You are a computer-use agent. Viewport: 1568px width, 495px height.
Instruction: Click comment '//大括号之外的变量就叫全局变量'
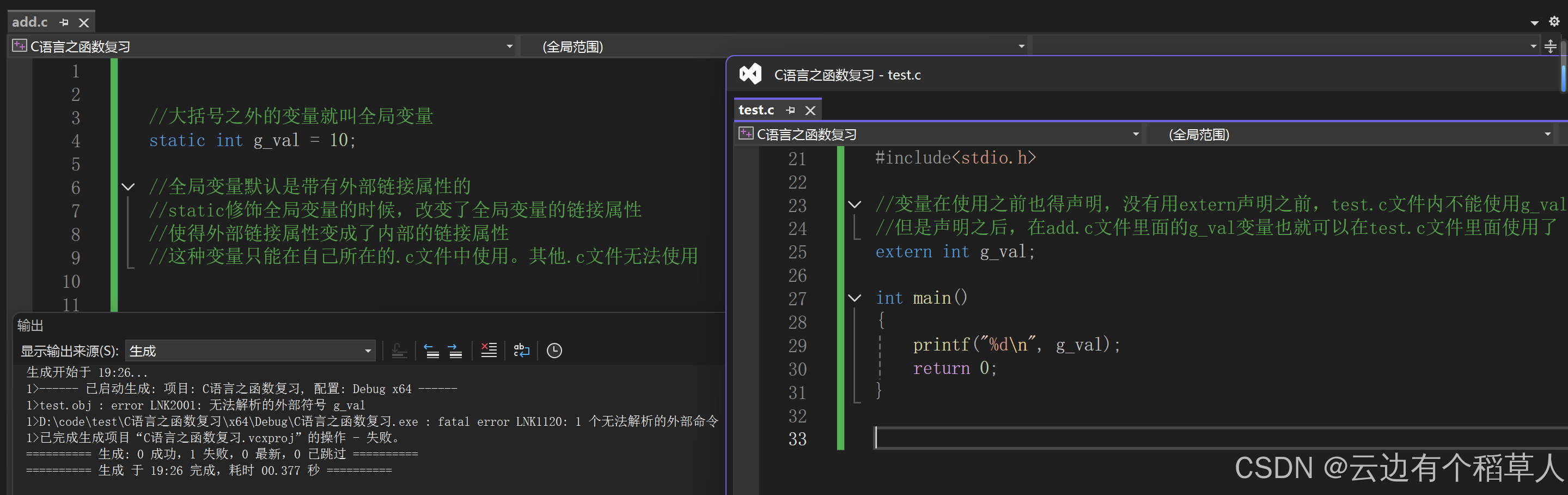pyautogui.click(x=291, y=117)
